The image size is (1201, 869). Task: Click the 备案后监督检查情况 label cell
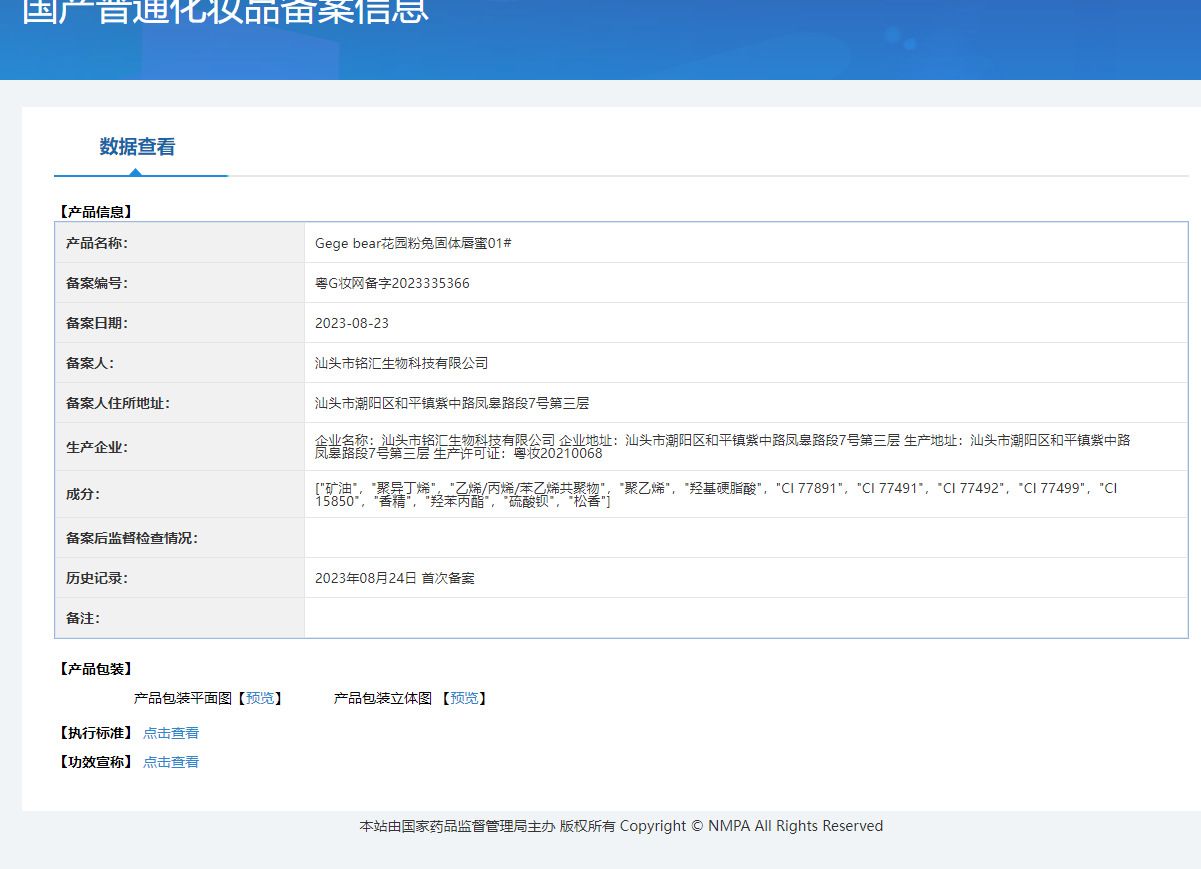coord(132,538)
